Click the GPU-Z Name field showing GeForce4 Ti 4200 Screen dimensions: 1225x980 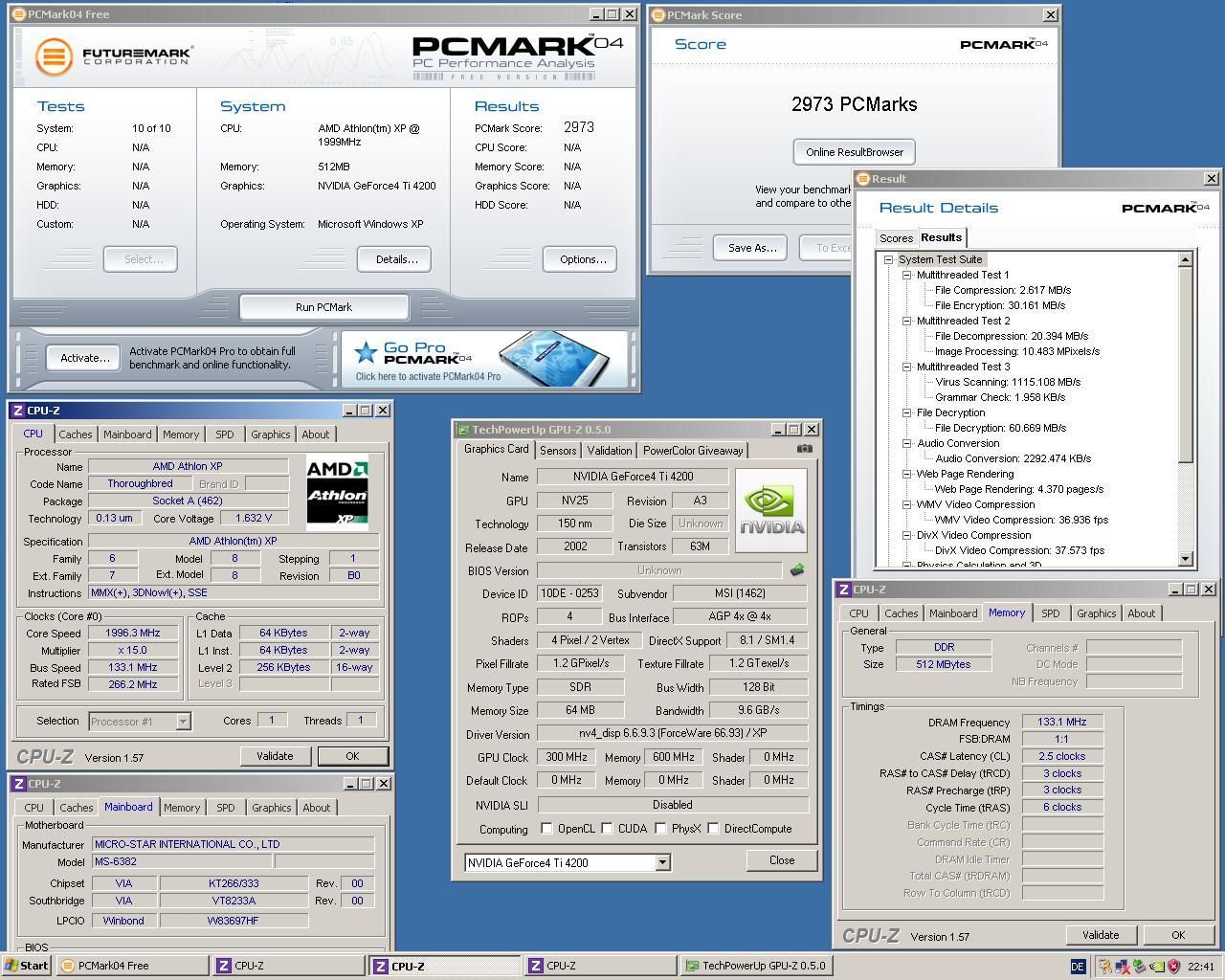click(x=633, y=477)
